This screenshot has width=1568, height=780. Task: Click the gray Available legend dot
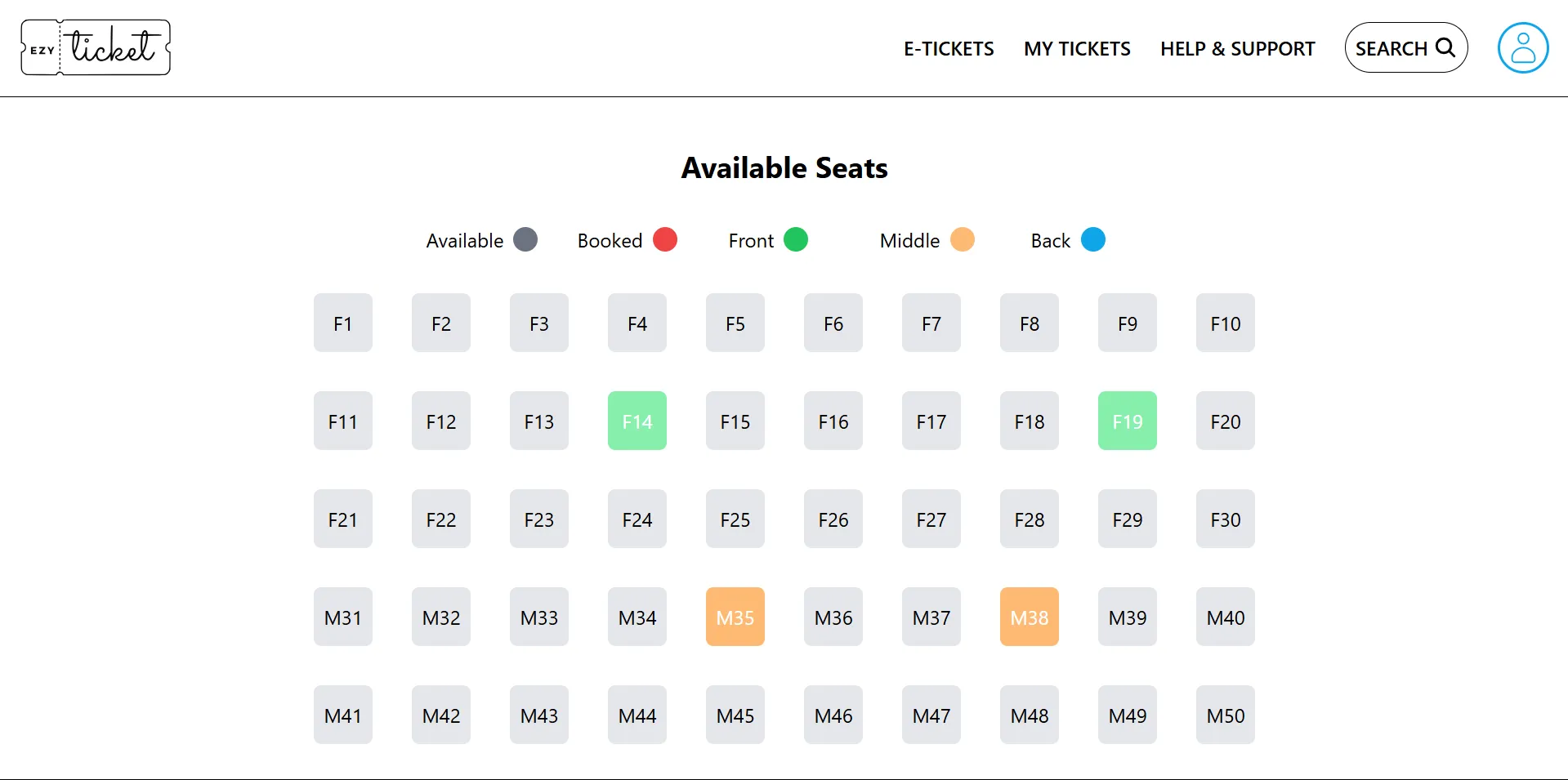click(x=525, y=240)
